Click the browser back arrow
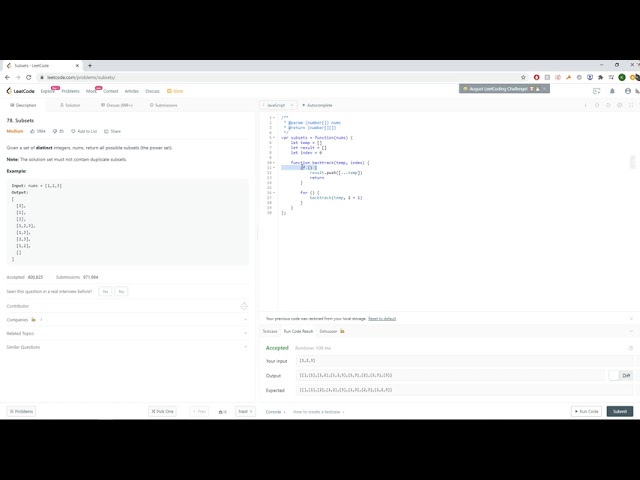Image resolution: width=640 pixels, height=480 pixels. pos(7,77)
